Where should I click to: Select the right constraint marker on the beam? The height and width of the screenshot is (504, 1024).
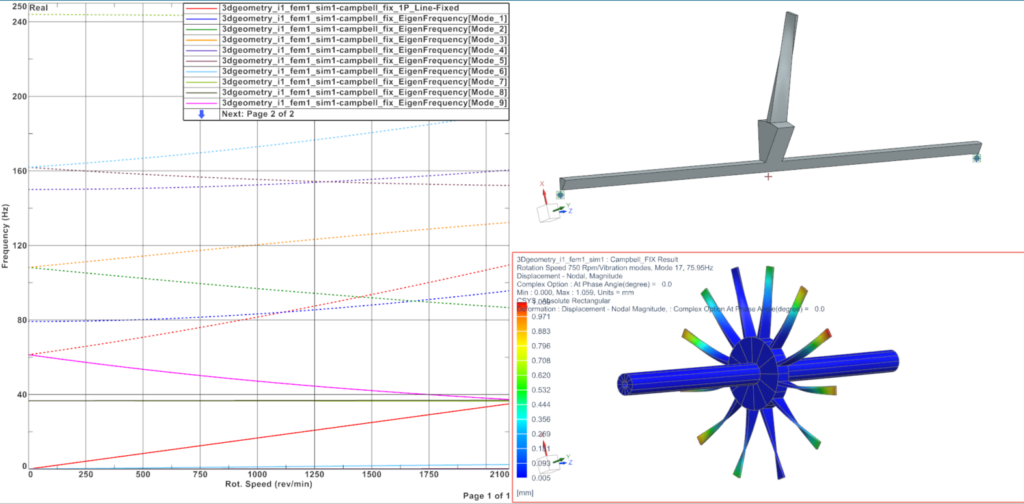976,158
